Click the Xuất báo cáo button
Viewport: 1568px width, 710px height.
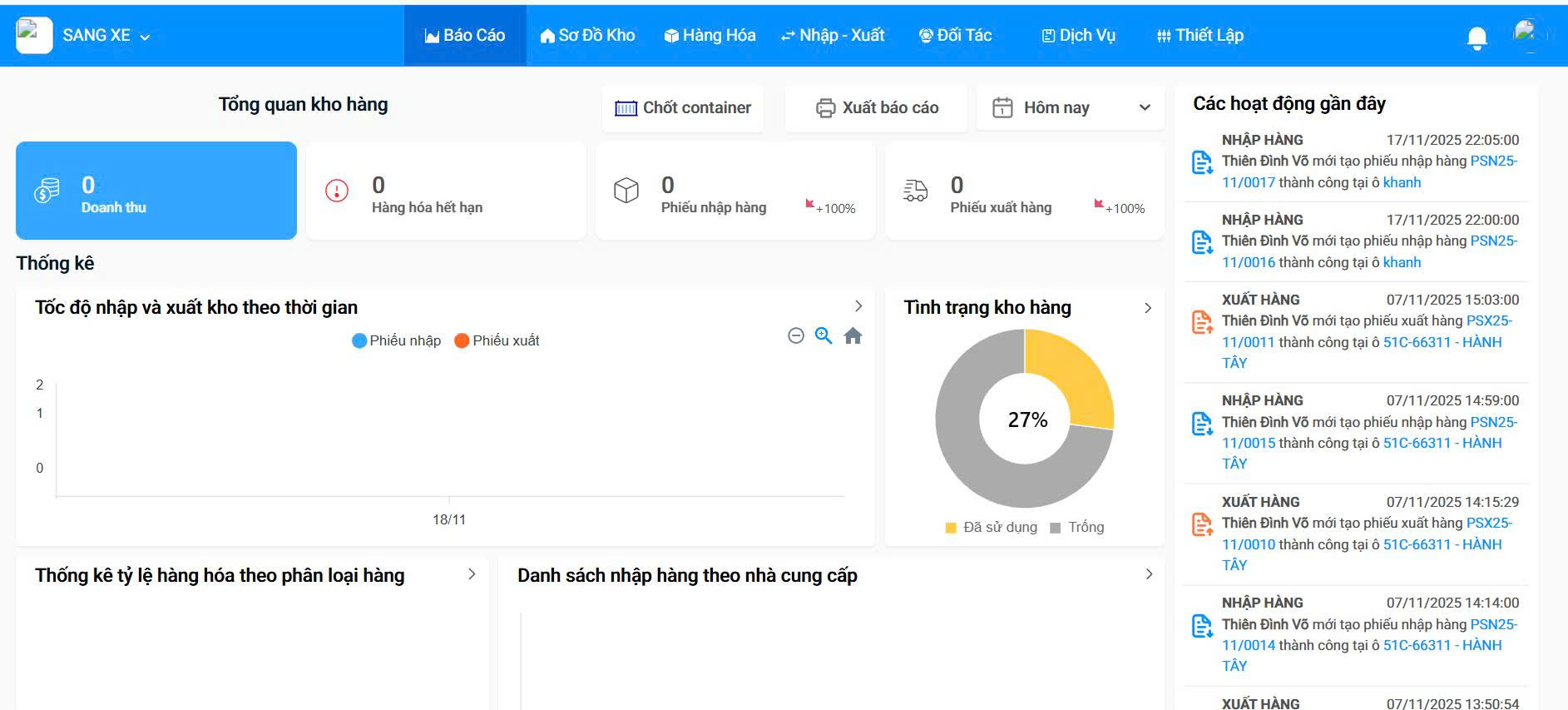(x=877, y=107)
